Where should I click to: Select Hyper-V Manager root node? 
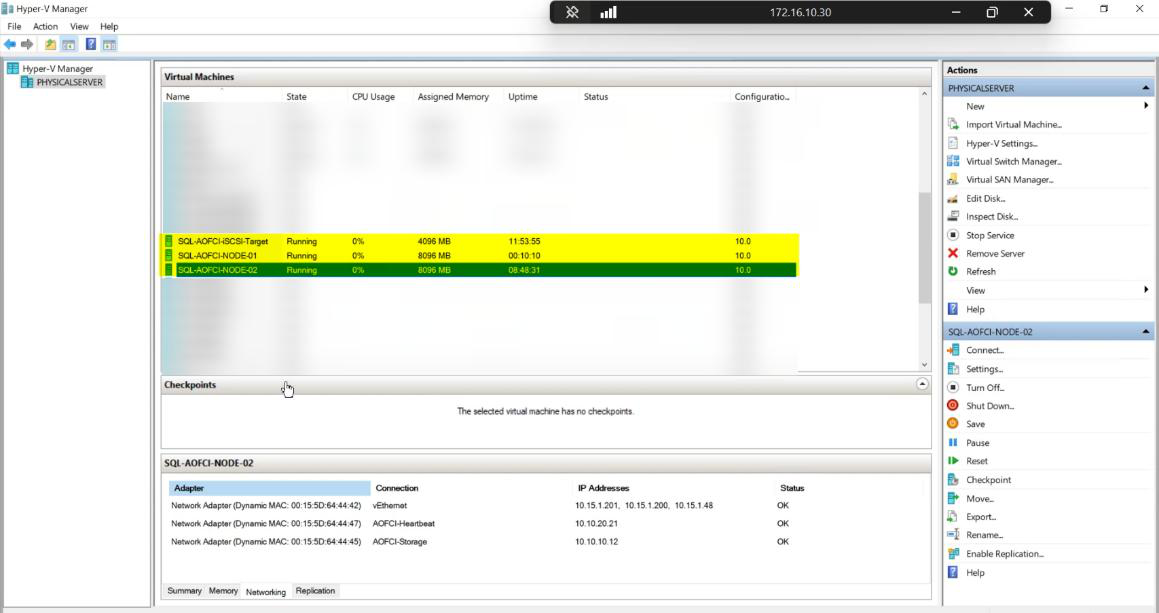[x=58, y=69]
